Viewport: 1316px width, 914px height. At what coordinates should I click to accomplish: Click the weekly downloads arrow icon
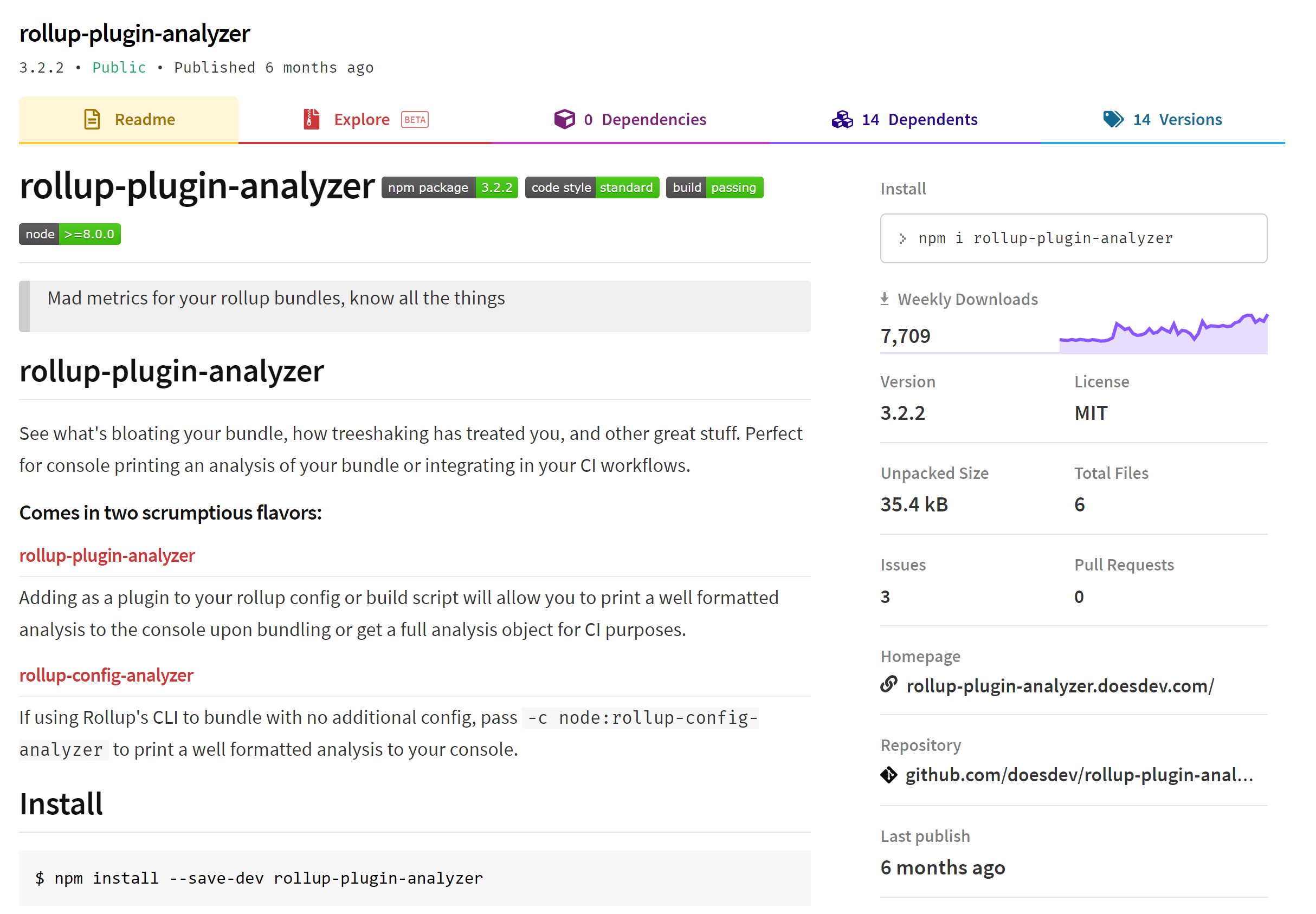pos(885,299)
